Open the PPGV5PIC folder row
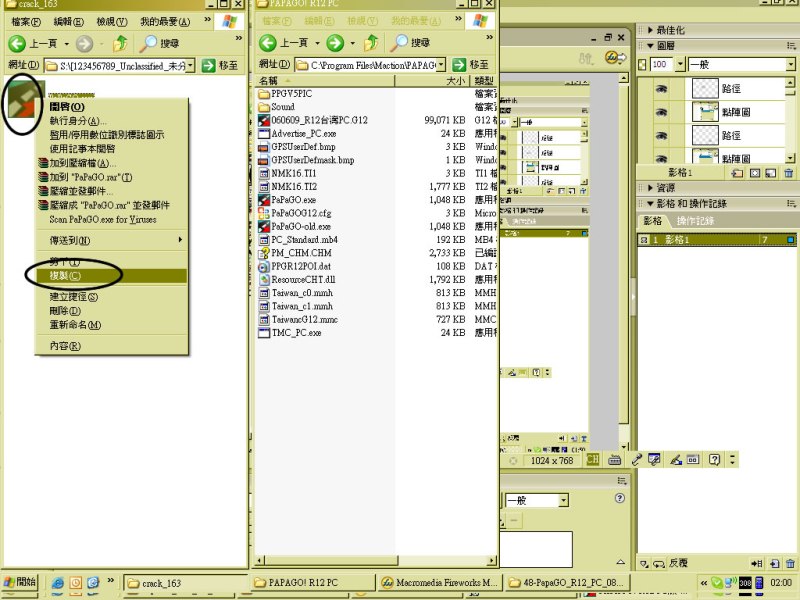The width and height of the screenshot is (800, 600). pos(285,94)
